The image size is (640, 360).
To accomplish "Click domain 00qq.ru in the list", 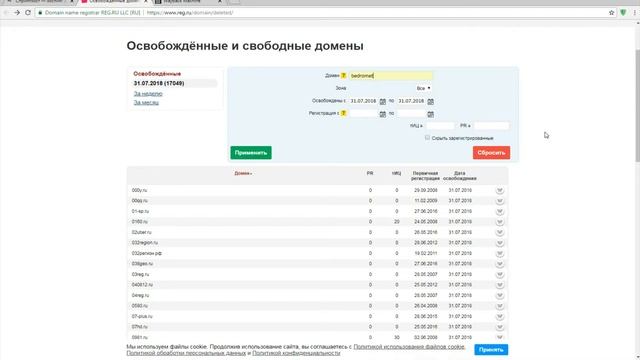I will pos(140,201).
